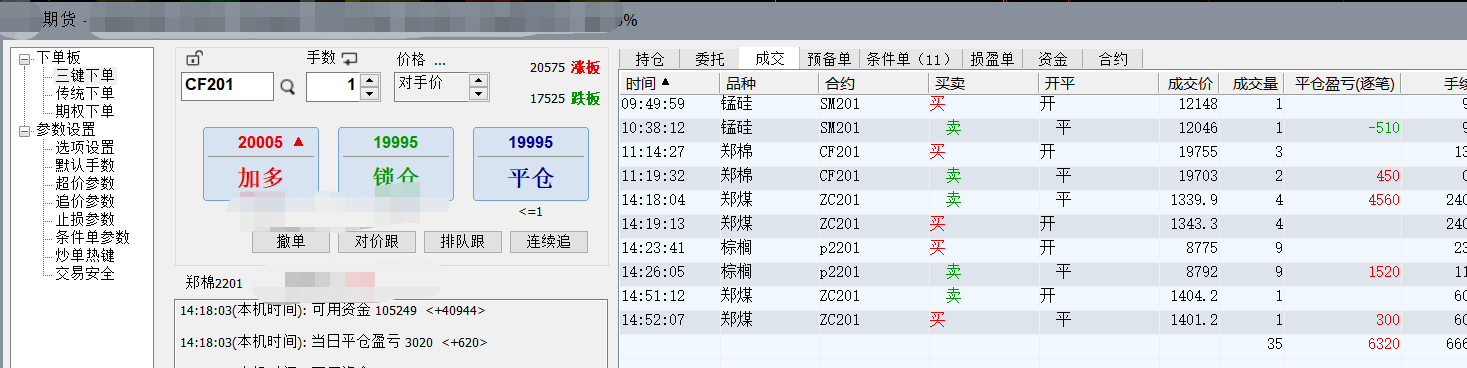Decrease lot quantity with the down arrow
Screen dimensions: 1467x368
click(x=369, y=93)
